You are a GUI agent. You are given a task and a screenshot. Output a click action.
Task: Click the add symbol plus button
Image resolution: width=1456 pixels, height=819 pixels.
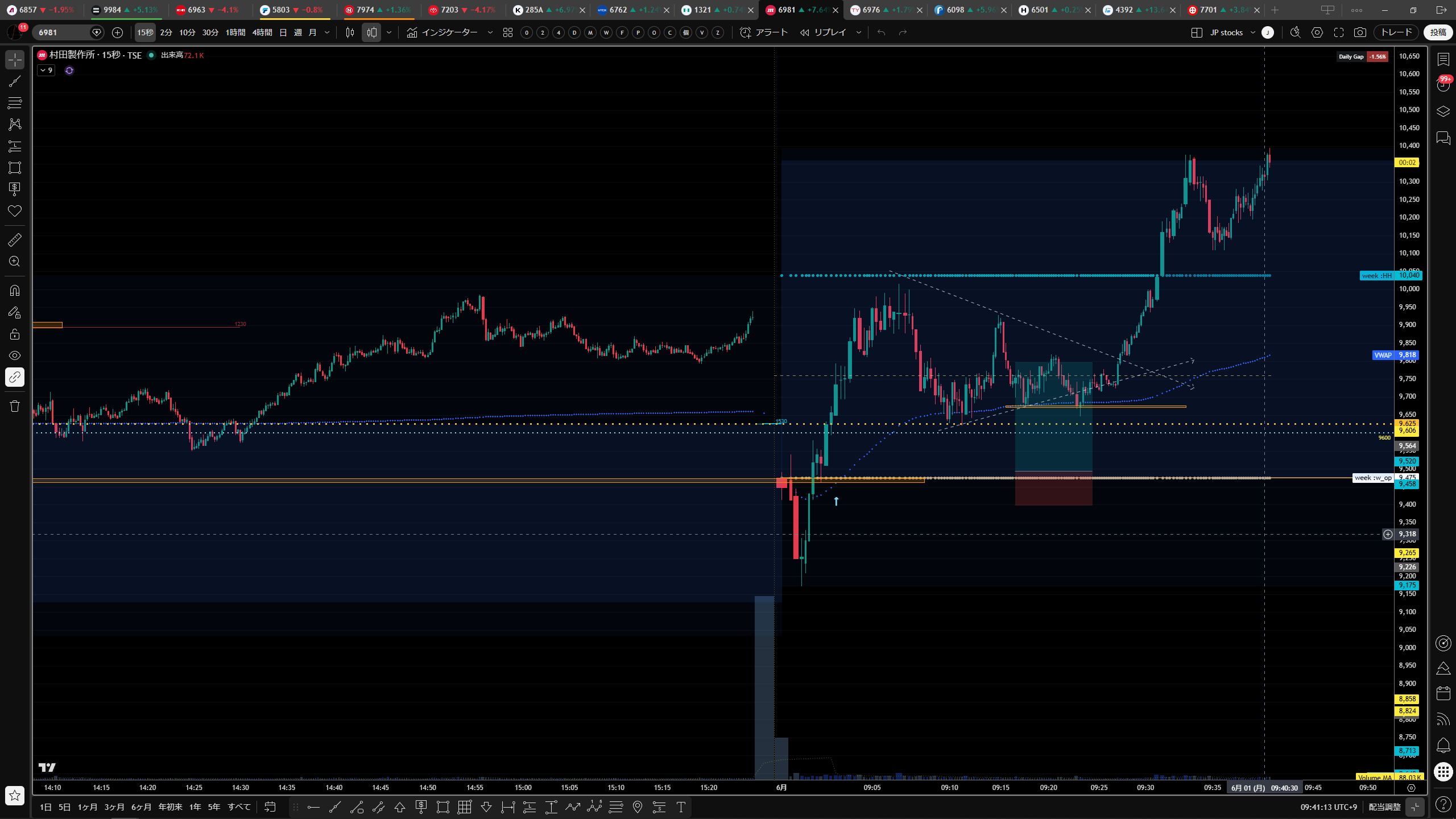tap(117, 32)
